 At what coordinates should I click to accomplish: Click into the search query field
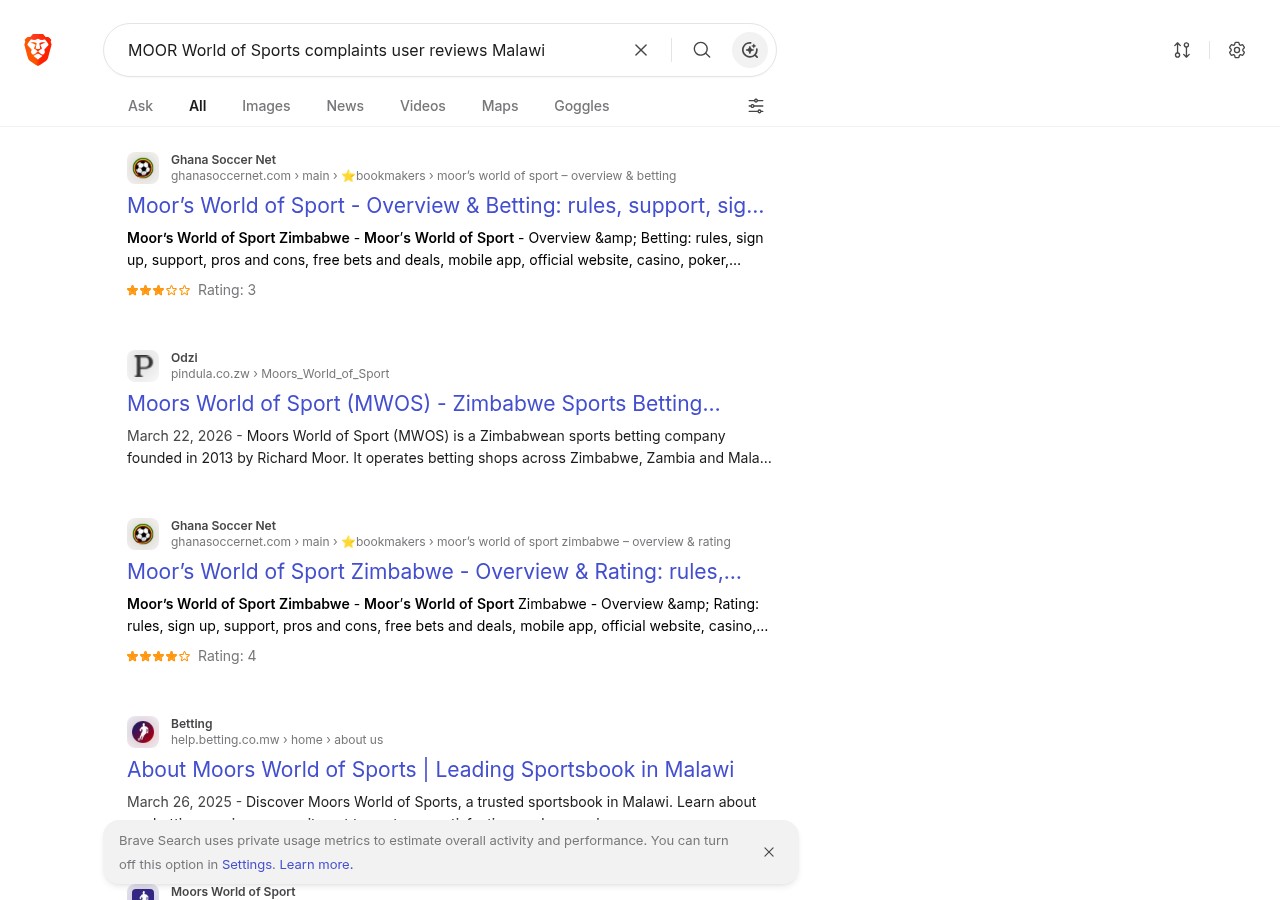click(370, 50)
